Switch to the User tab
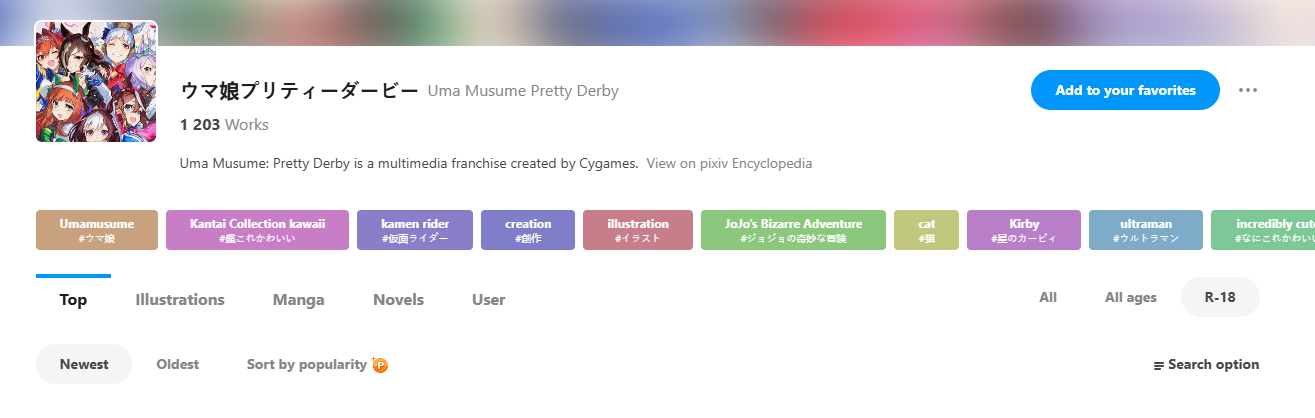This screenshot has height=418, width=1315. 489,300
